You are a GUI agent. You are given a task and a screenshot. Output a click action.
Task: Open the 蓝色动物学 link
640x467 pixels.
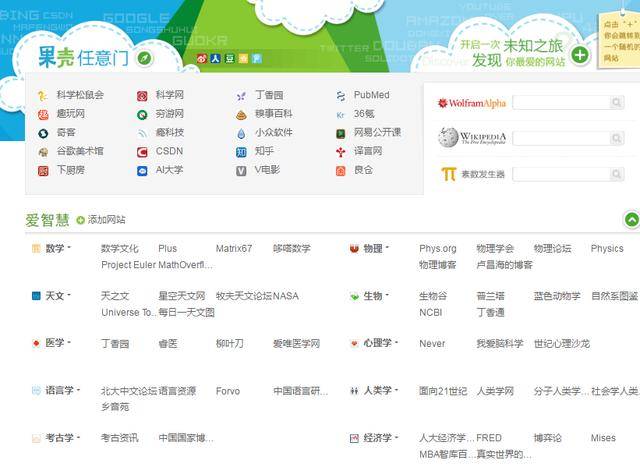[557, 296]
